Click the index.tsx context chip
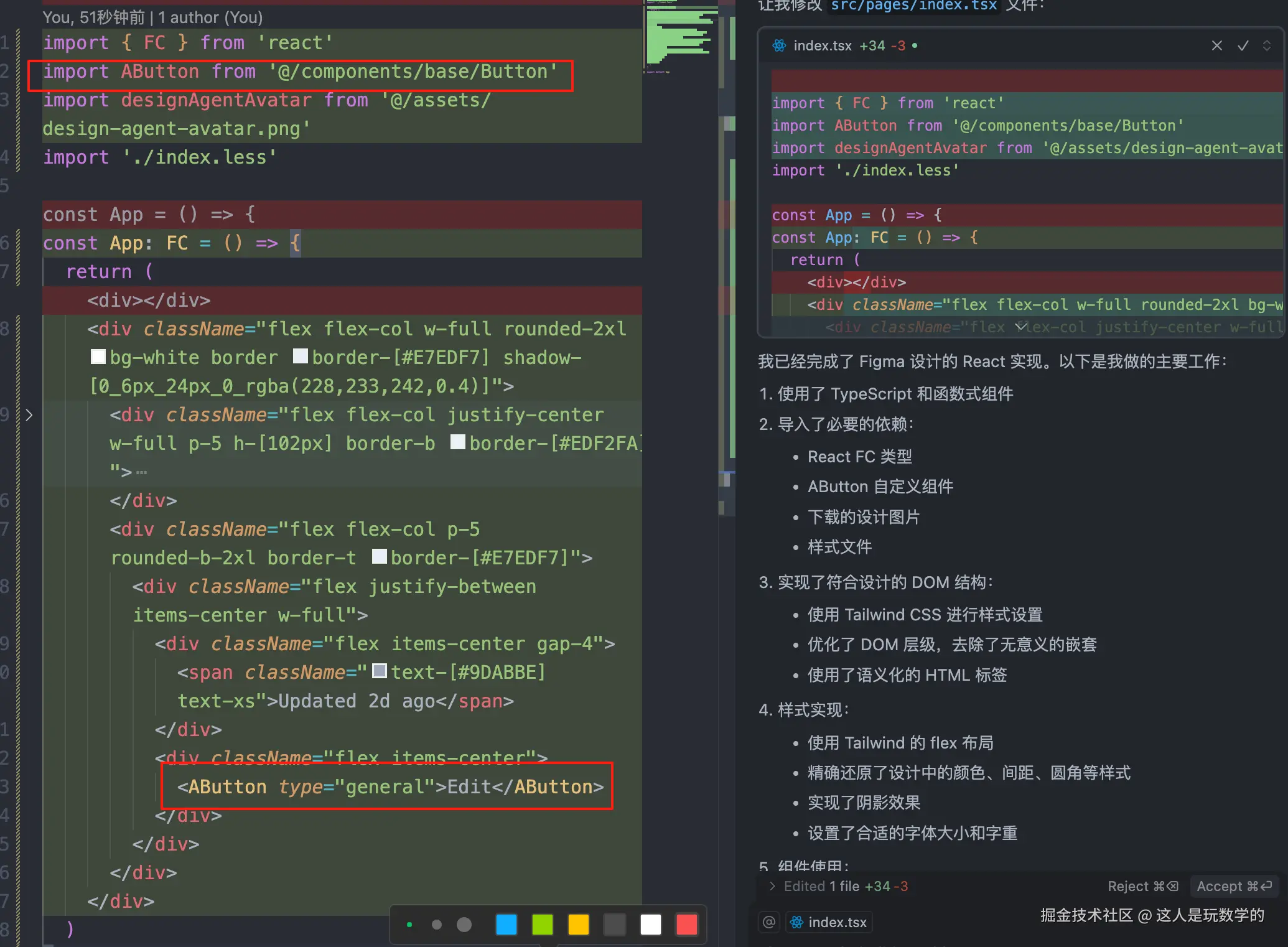The height and width of the screenshot is (947, 1288). pos(829,921)
